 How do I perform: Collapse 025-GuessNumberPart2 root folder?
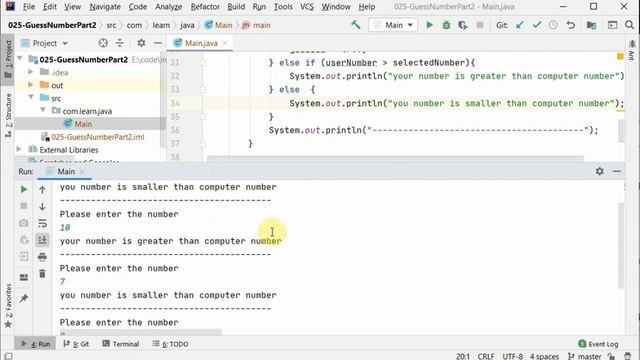click(20, 59)
